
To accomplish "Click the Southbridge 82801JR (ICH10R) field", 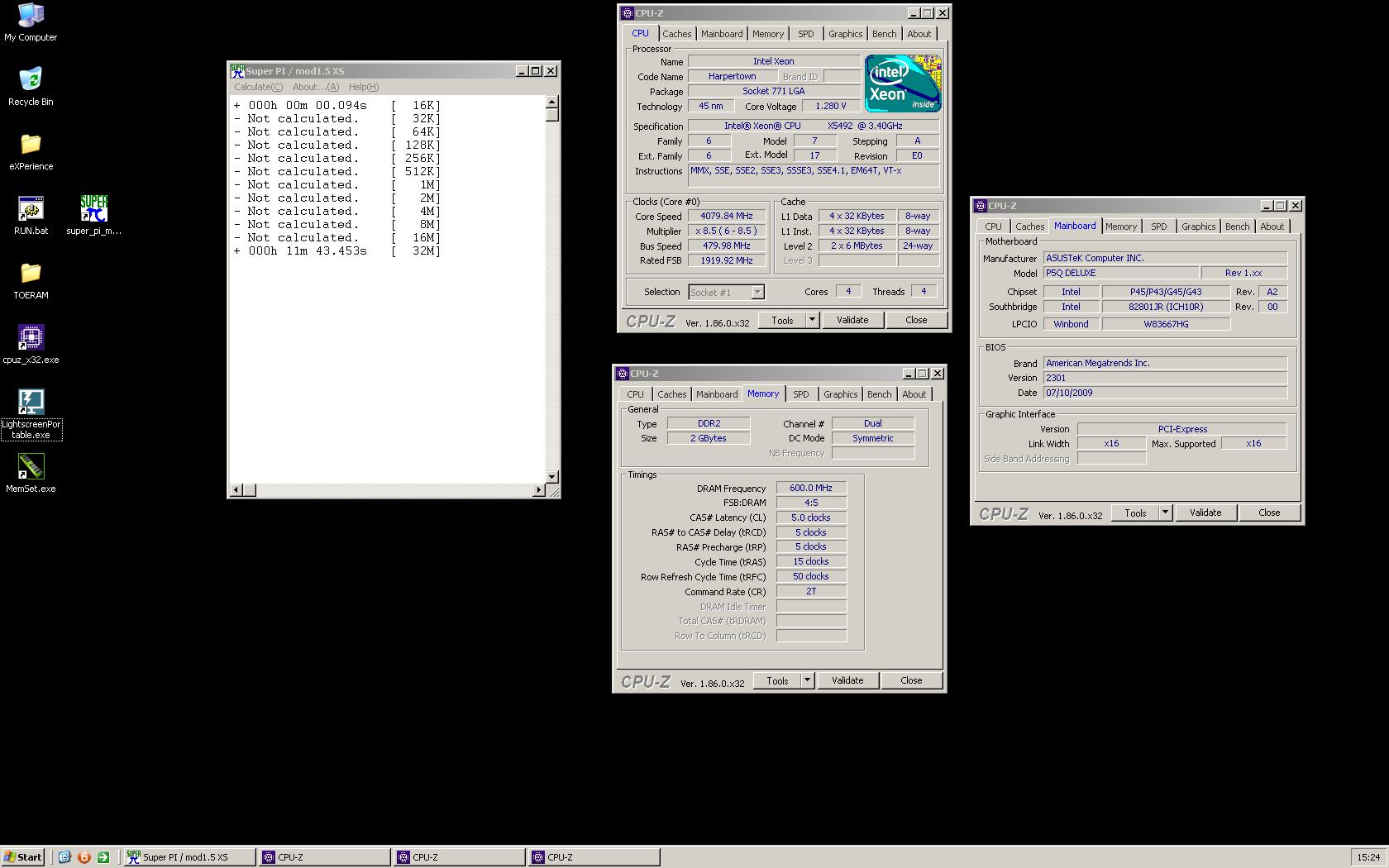I will point(1166,307).
